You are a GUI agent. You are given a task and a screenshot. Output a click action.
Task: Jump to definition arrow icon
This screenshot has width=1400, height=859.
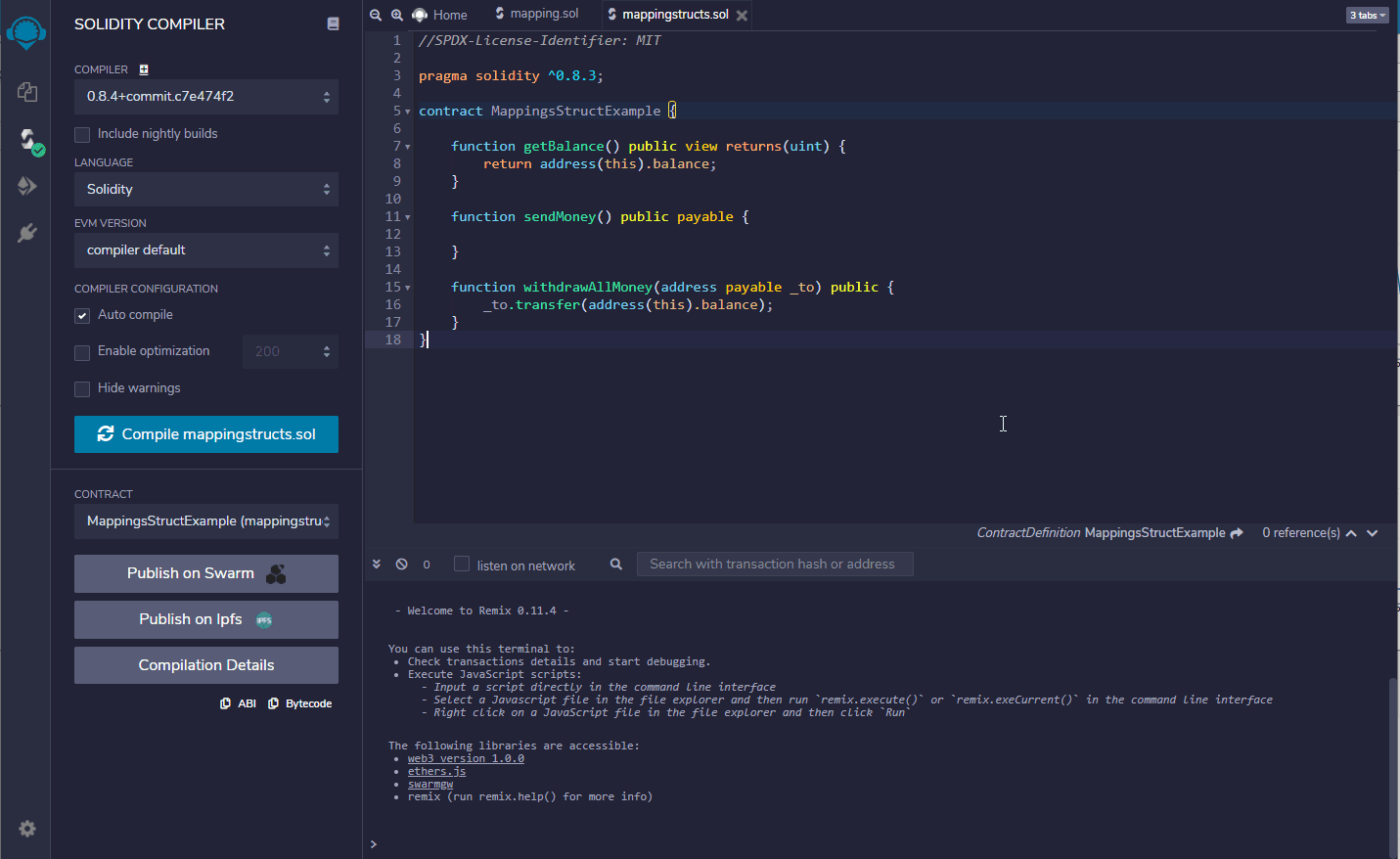pyautogui.click(x=1237, y=533)
